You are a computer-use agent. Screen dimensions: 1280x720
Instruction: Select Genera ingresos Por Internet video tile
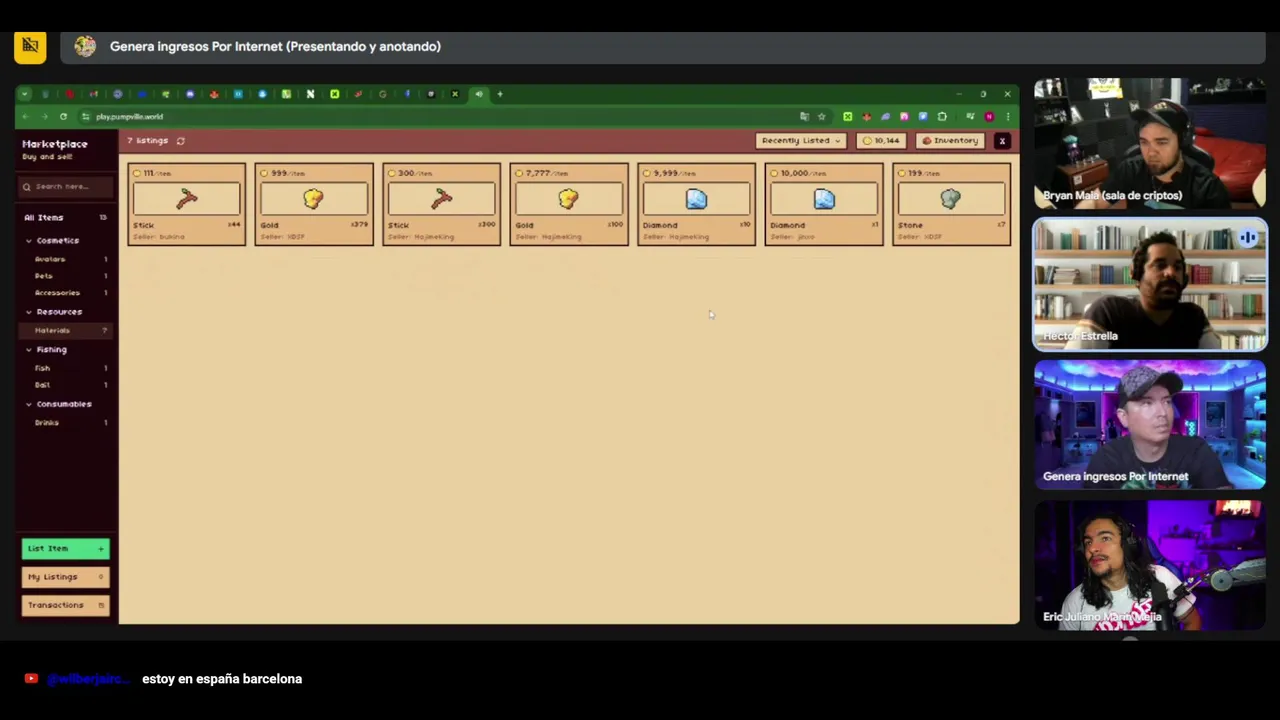click(1150, 425)
